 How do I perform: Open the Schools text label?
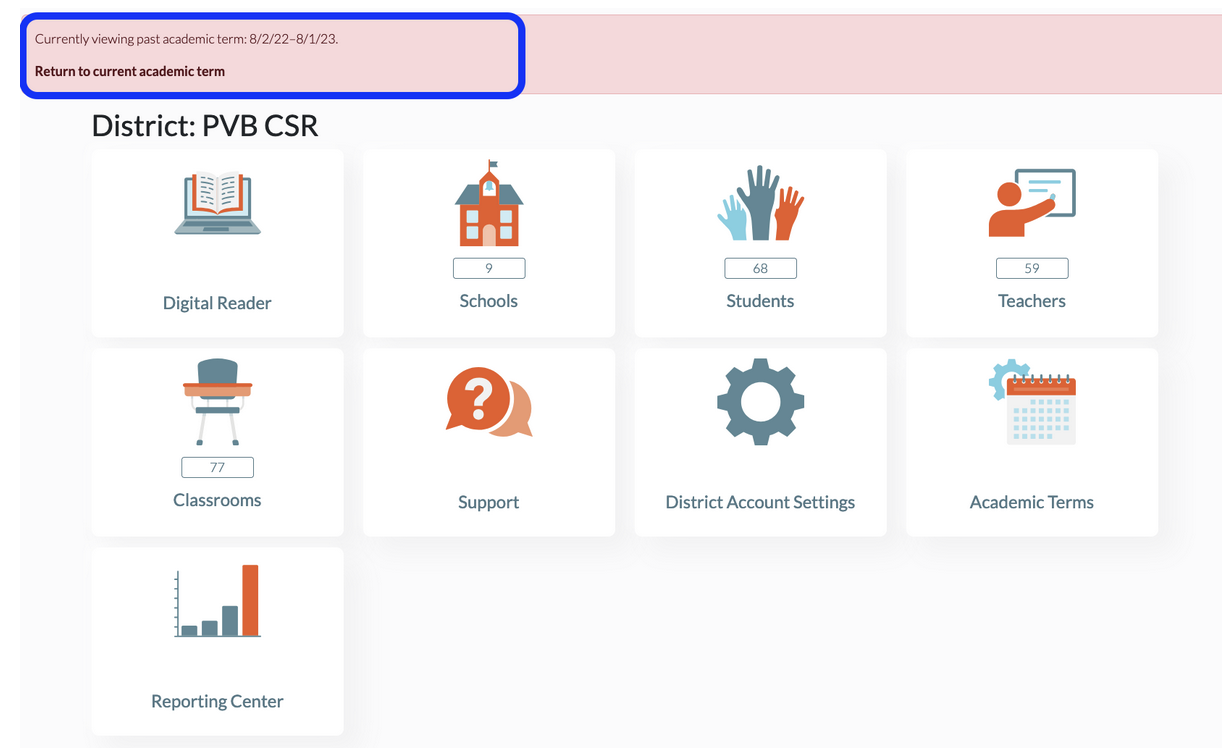click(x=489, y=301)
